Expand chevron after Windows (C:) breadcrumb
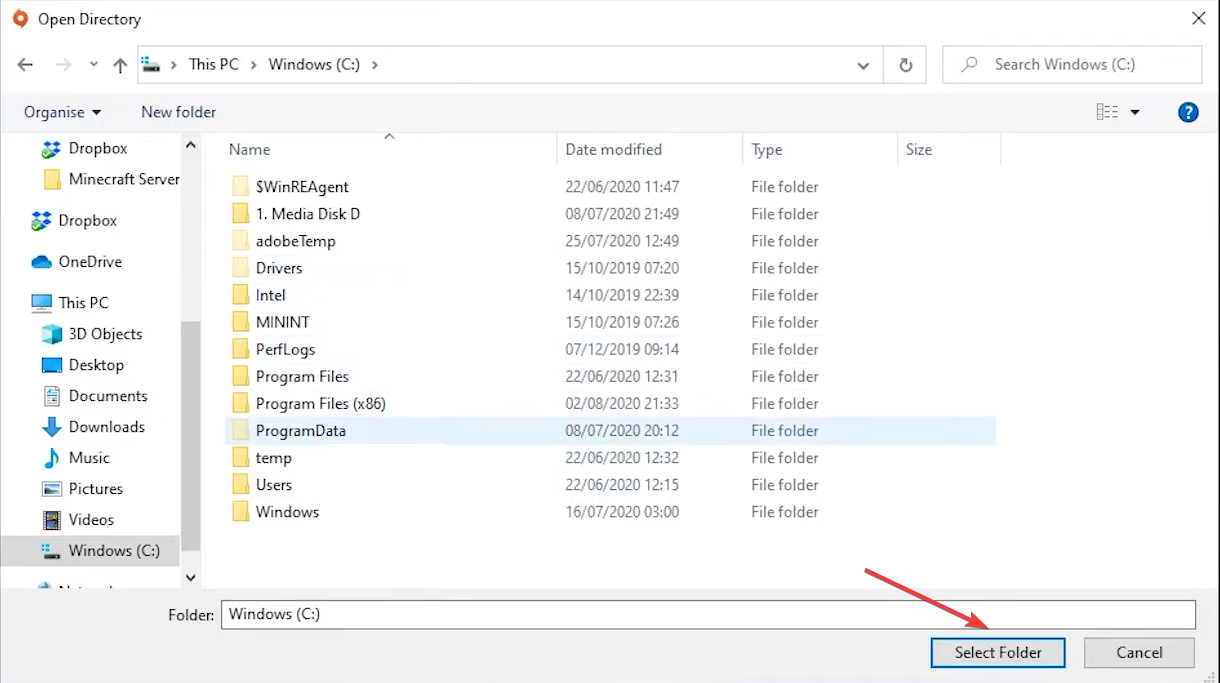Viewport: 1220px width, 683px height. pos(375,64)
